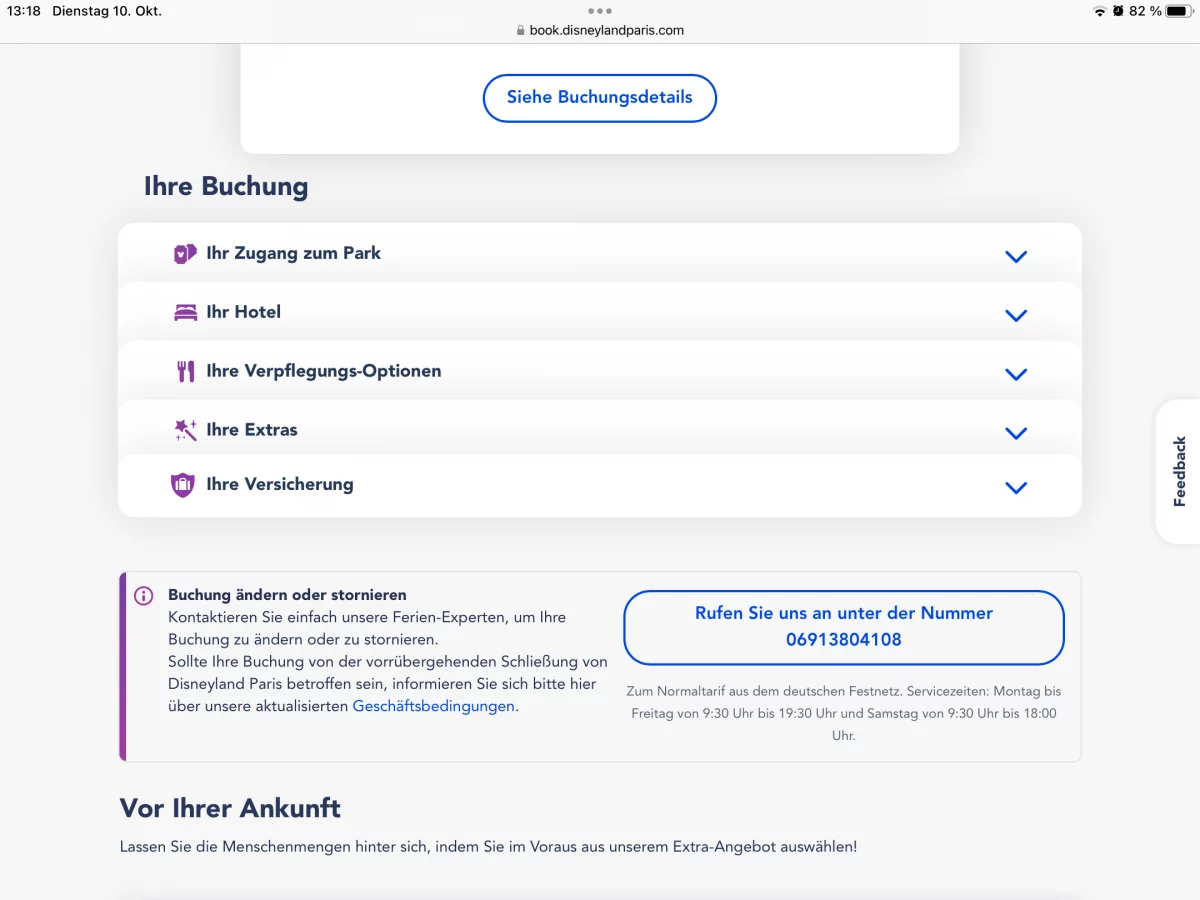This screenshot has height=900, width=1200.
Task: Tap the padlock icon in the address bar
Action: [520, 30]
